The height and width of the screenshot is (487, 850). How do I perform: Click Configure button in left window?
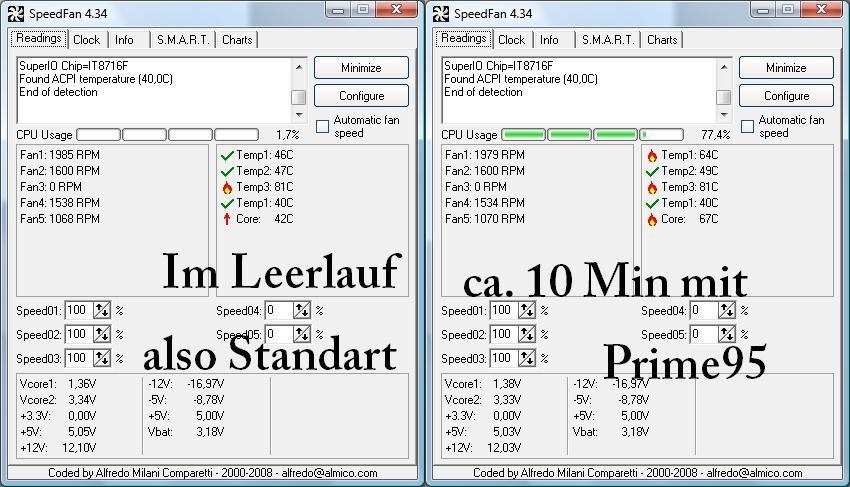[x=361, y=95]
